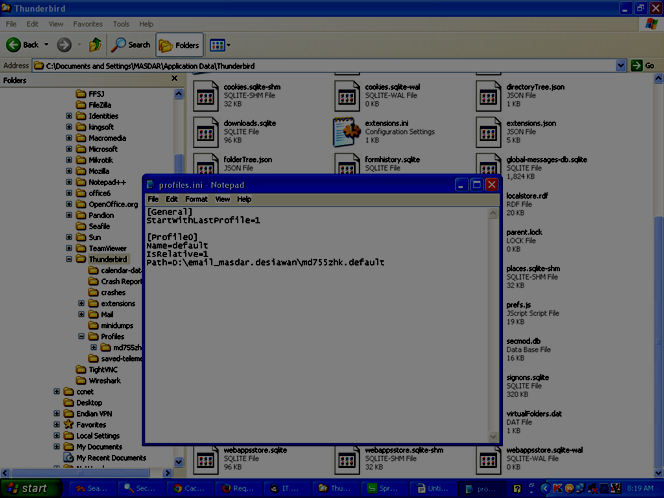Select the global-messages-db.sqlite file icon
The image size is (664, 498).
point(489,163)
